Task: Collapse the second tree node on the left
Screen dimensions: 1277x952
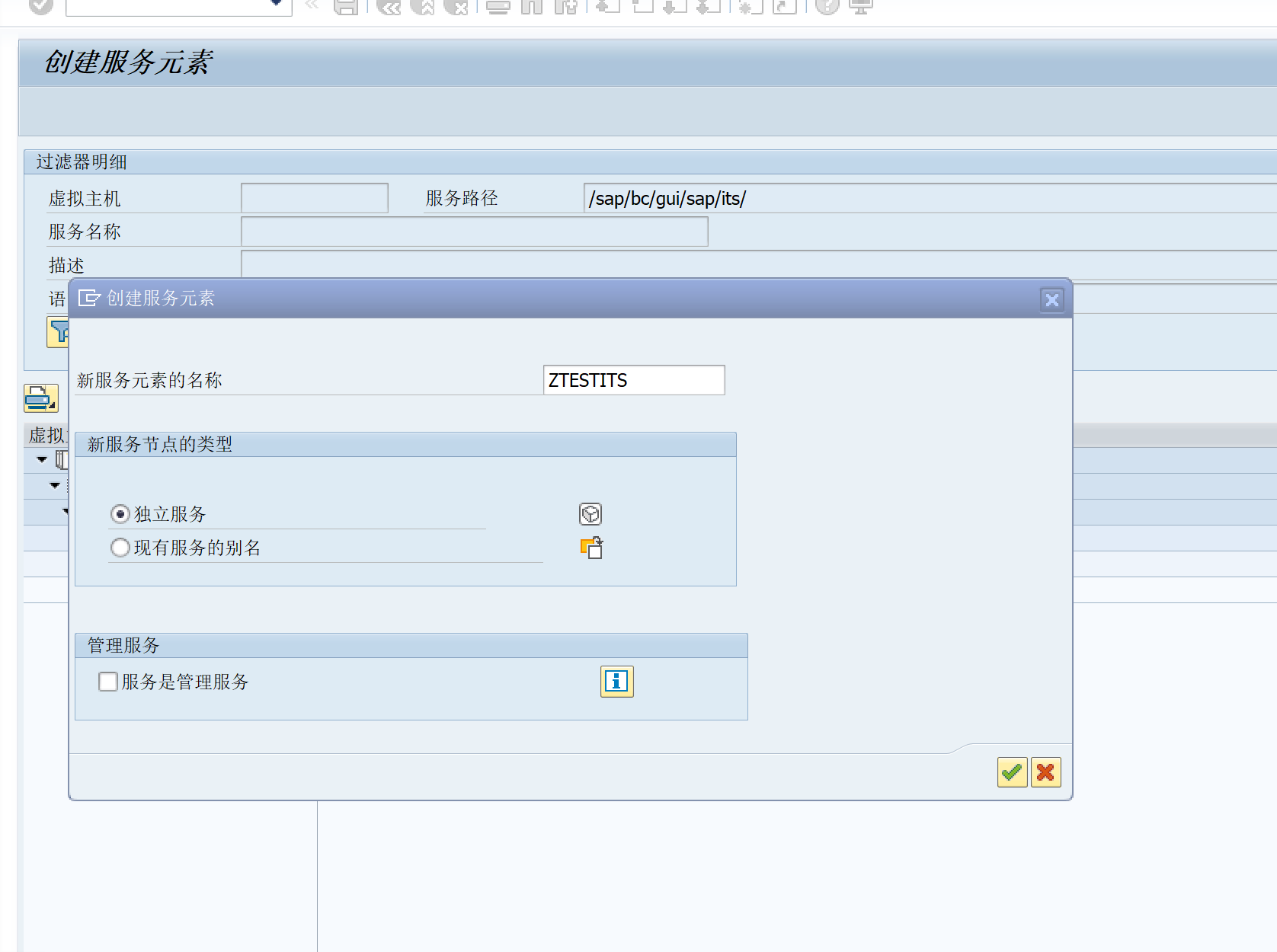Action: (54, 485)
